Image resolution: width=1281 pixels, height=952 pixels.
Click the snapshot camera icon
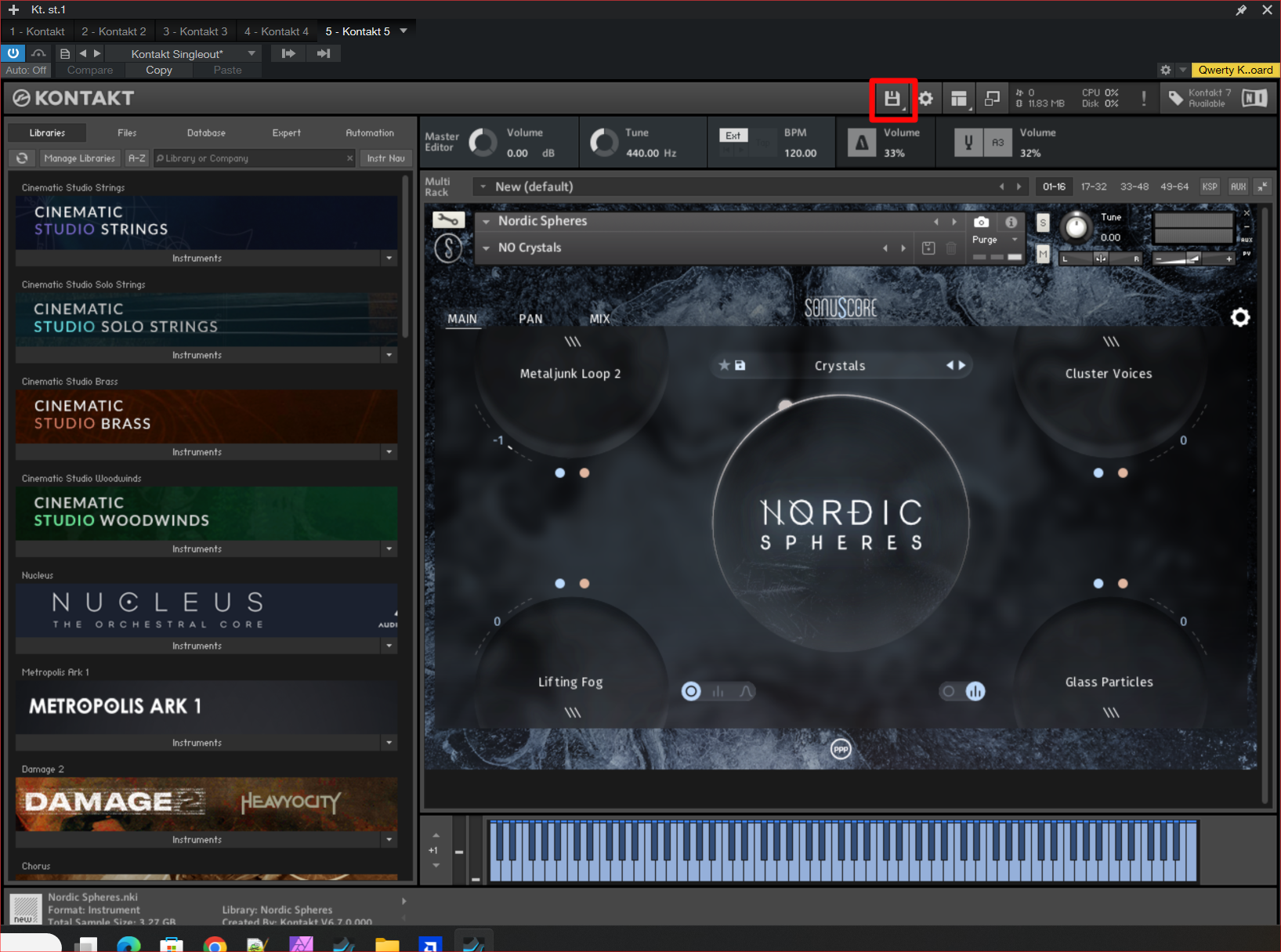click(981, 222)
